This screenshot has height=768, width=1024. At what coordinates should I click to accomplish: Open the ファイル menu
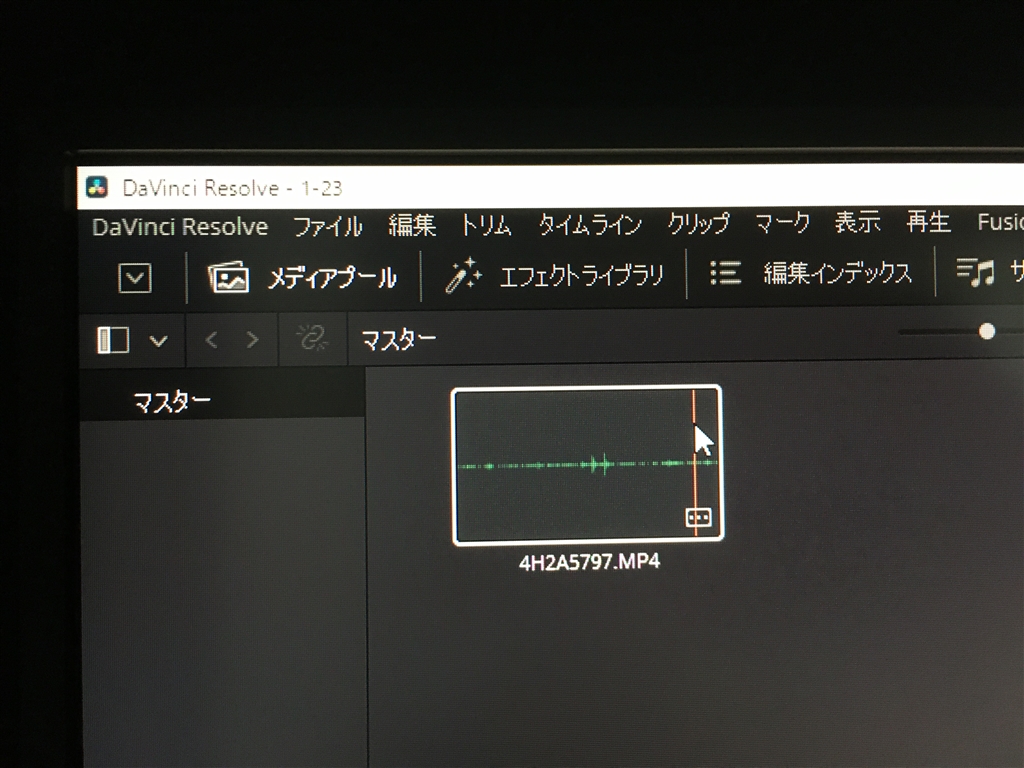pos(327,227)
